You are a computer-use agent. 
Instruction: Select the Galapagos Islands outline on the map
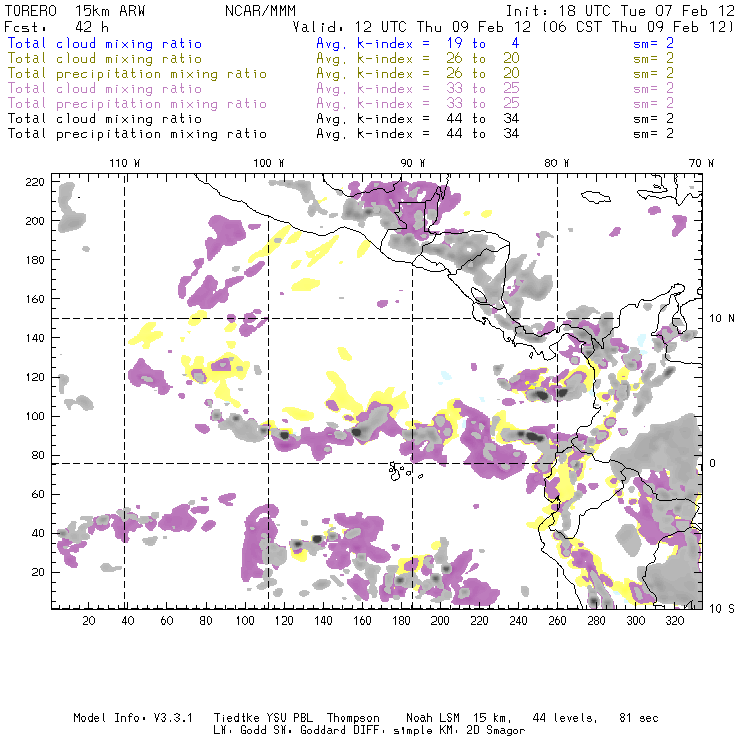(x=404, y=471)
